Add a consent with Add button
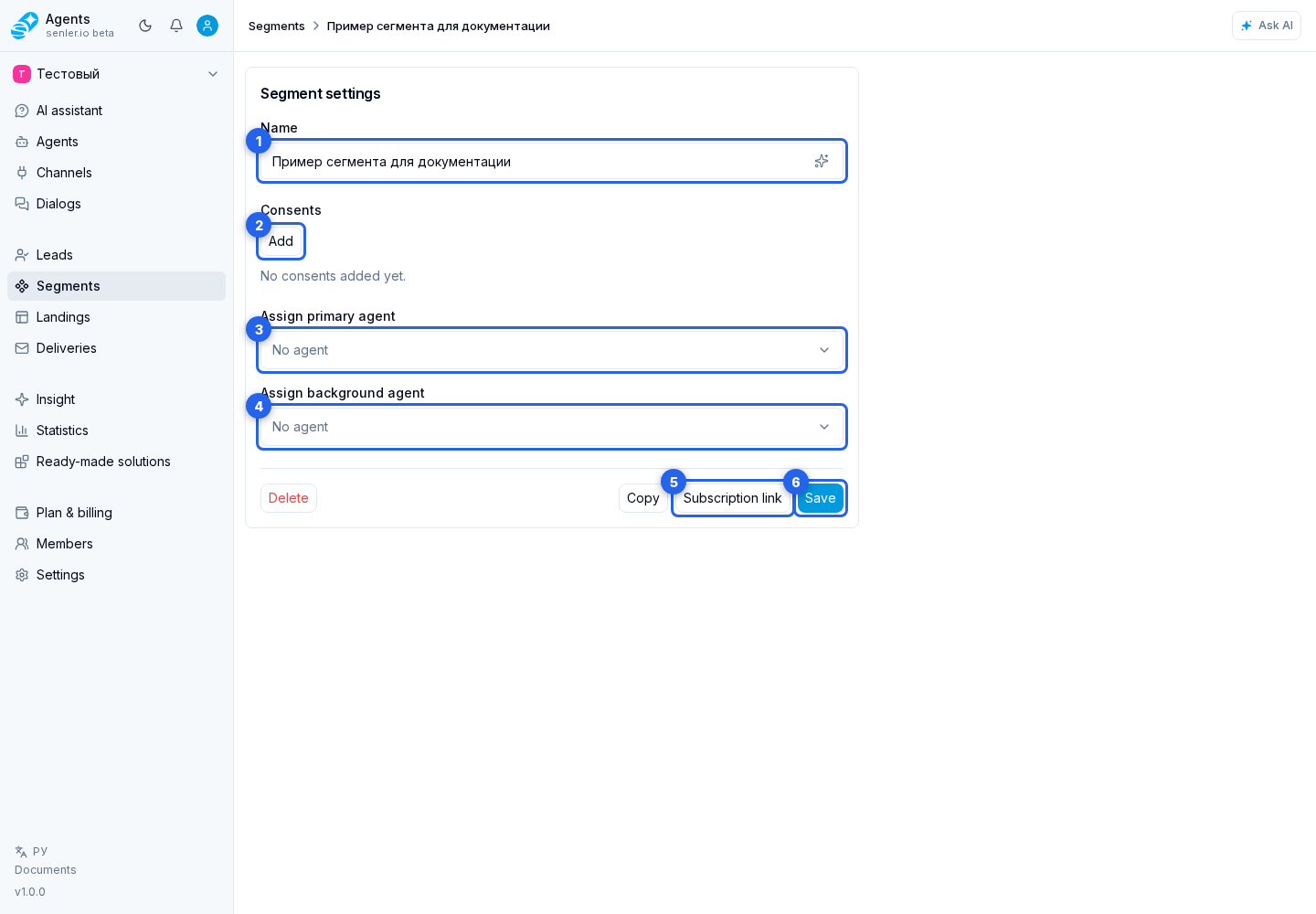This screenshot has width=1316, height=914. [x=281, y=241]
